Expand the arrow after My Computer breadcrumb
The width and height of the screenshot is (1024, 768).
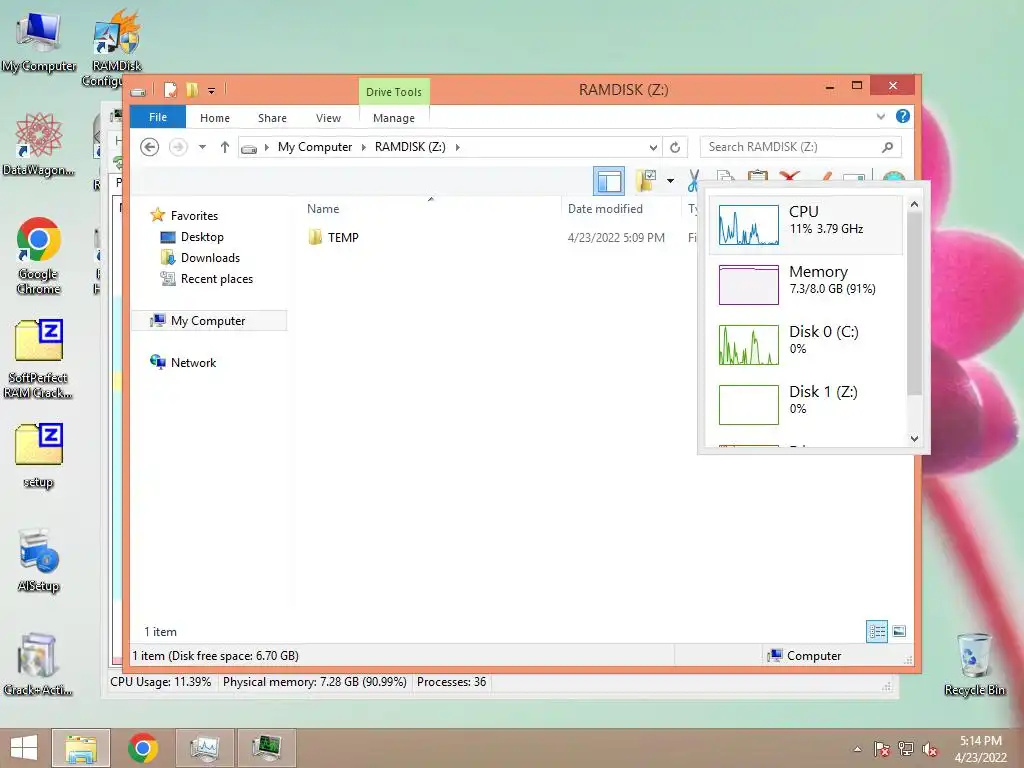[364, 148]
